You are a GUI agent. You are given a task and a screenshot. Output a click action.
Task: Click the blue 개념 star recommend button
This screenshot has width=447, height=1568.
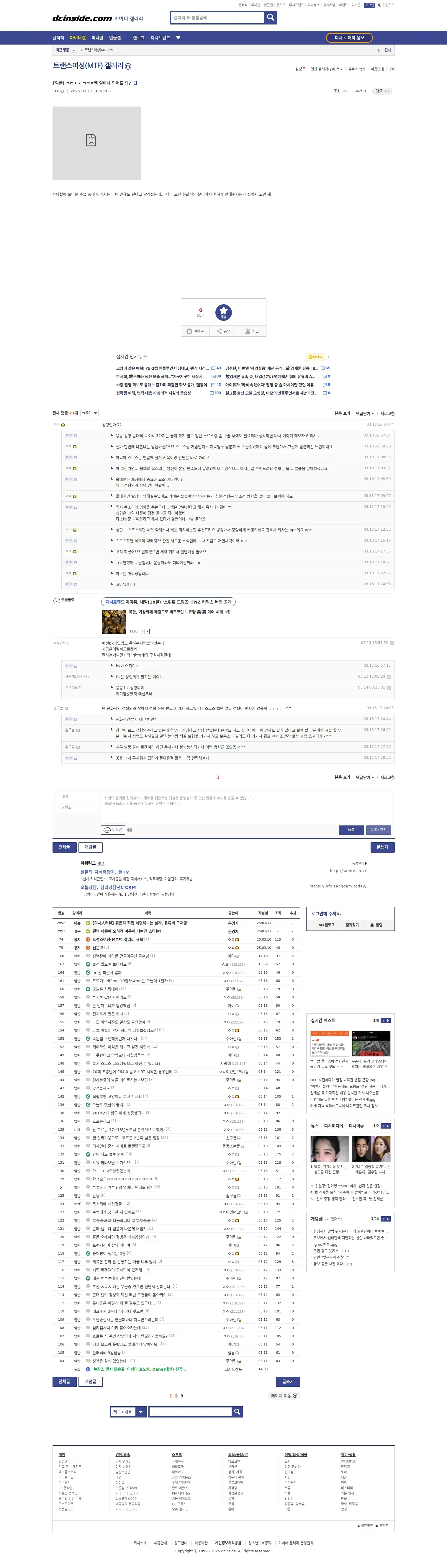click(223, 312)
